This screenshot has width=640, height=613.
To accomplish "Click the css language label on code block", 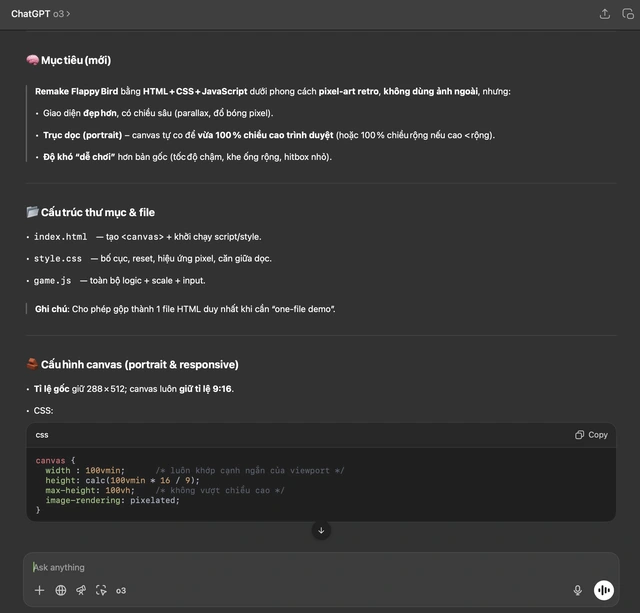I will pyautogui.click(x=42, y=435).
